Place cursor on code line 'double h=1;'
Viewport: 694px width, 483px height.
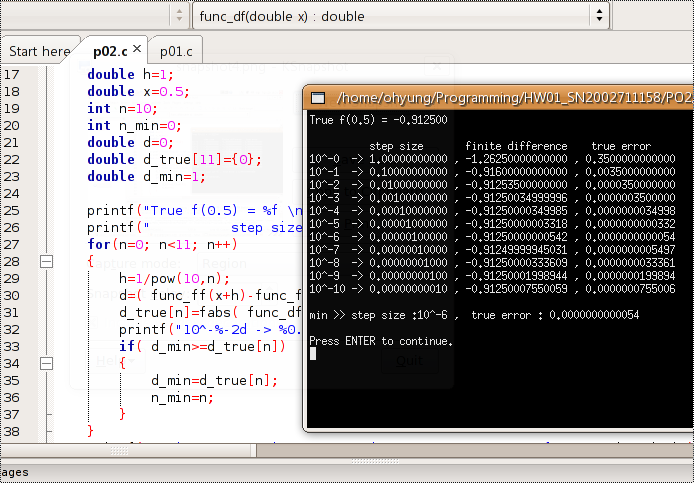131,74
